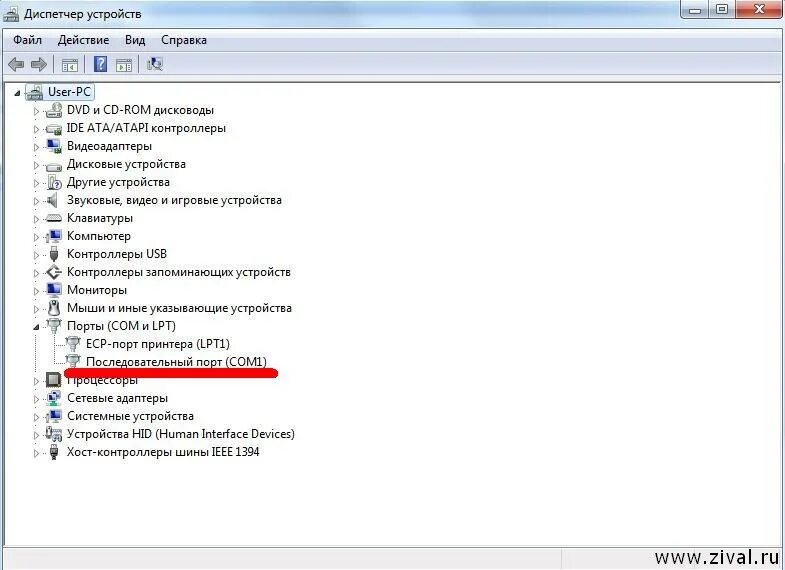Expand the Другие устройства node
Screen dimensions: 785x570
click(x=36, y=183)
